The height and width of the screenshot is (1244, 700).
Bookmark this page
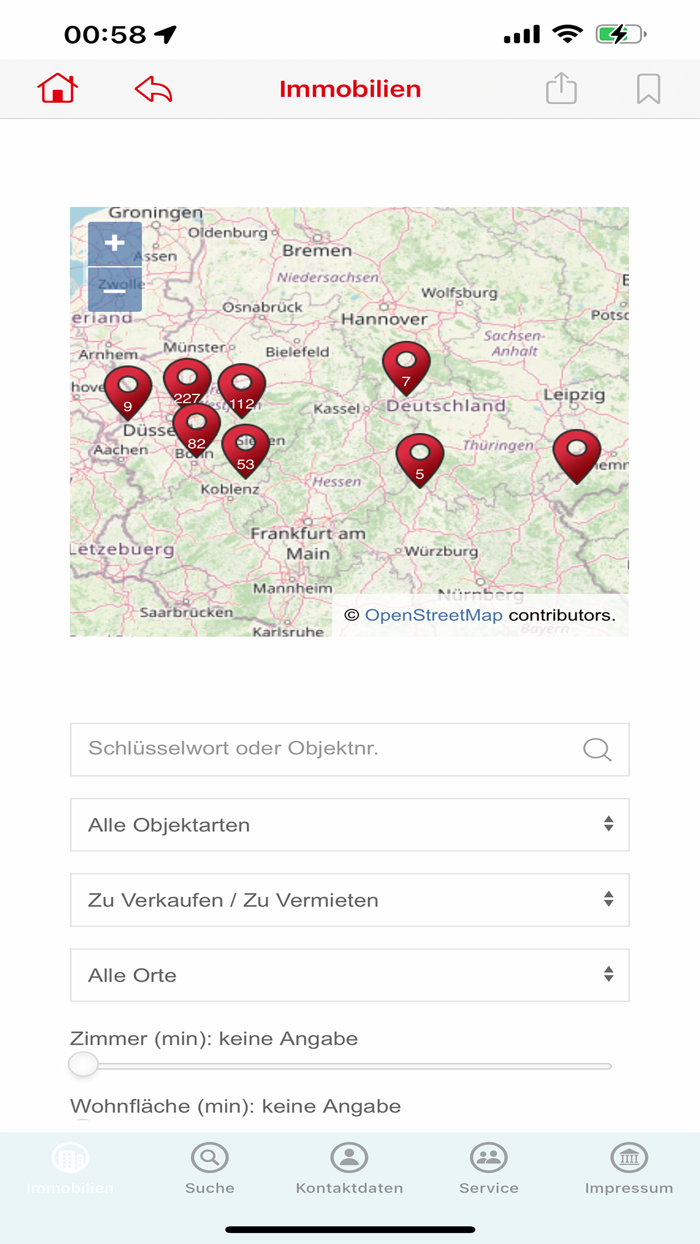(x=648, y=89)
